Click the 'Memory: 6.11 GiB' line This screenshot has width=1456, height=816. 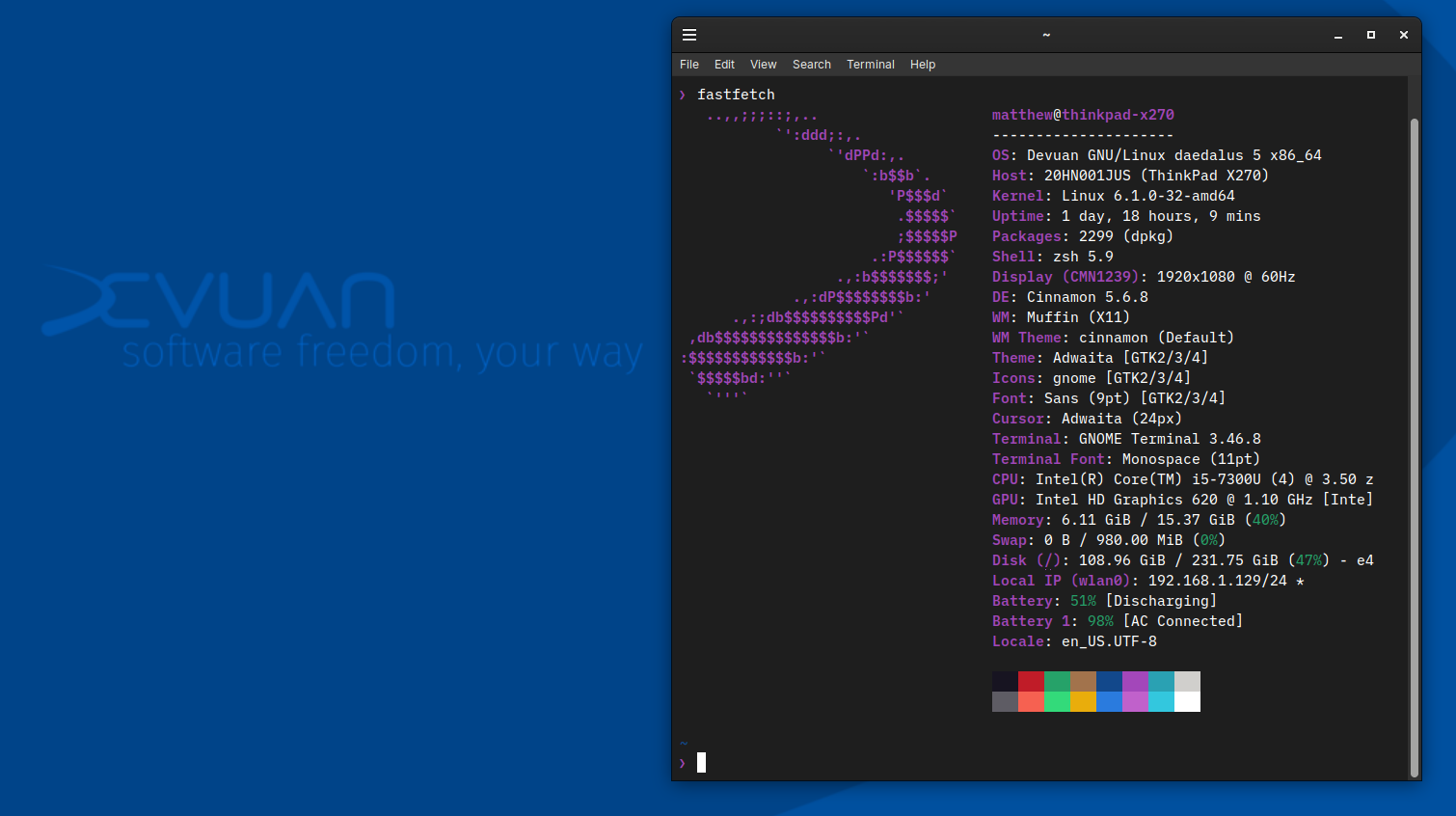coord(1139,520)
